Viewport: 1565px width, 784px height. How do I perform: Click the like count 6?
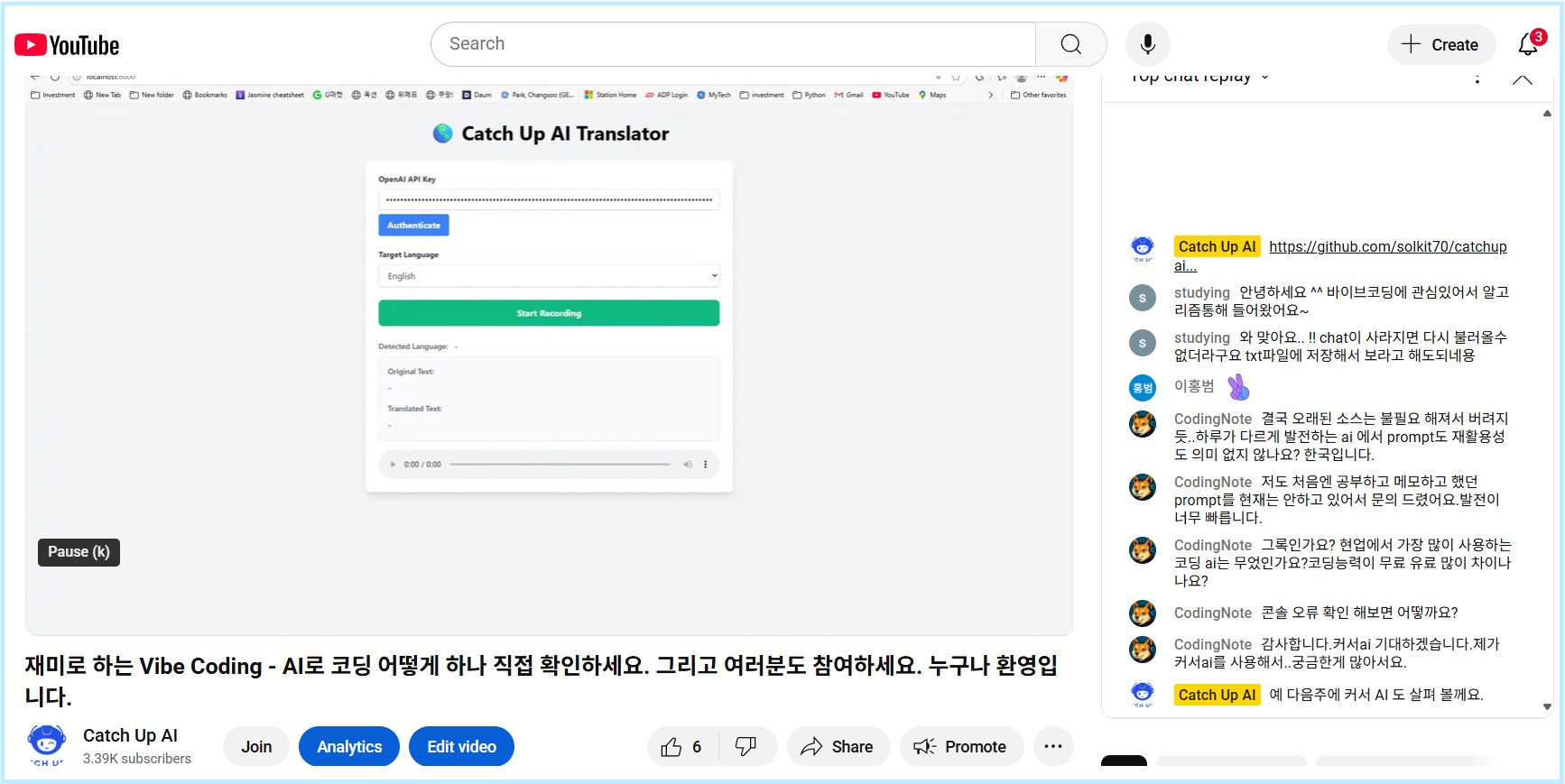[x=697, y=746]
